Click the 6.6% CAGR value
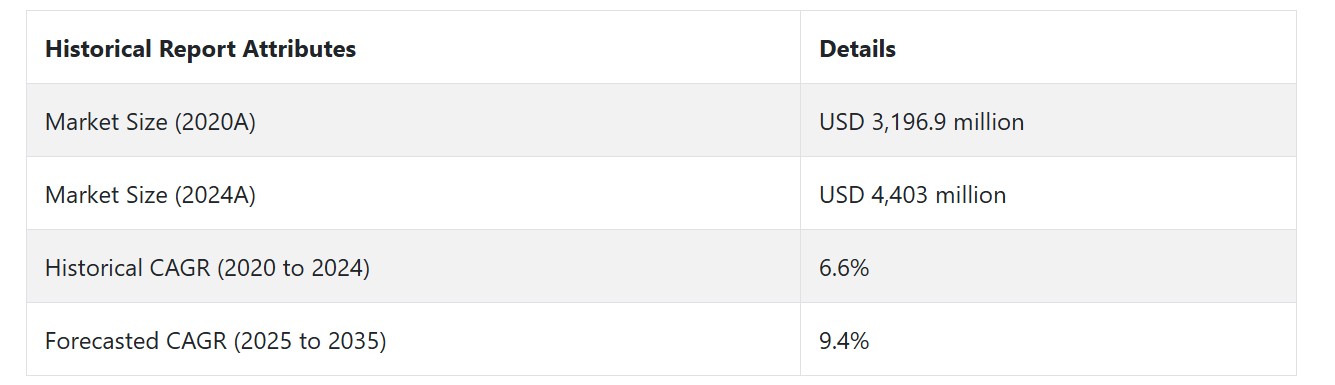1335x385 pixels. 844,268
